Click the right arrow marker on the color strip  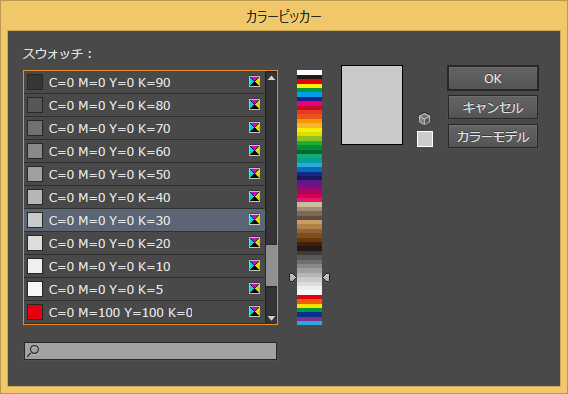tap(326, 277)
